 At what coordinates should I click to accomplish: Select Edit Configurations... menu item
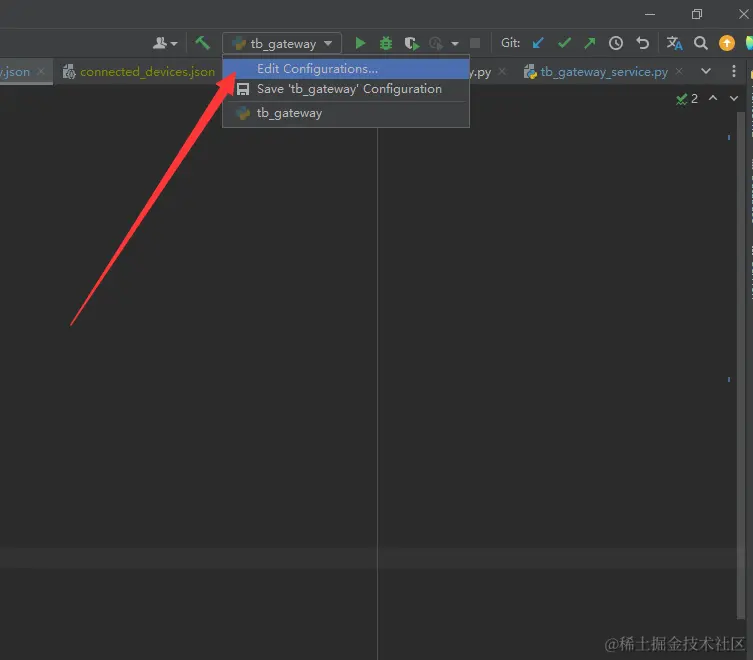point(346,69)
